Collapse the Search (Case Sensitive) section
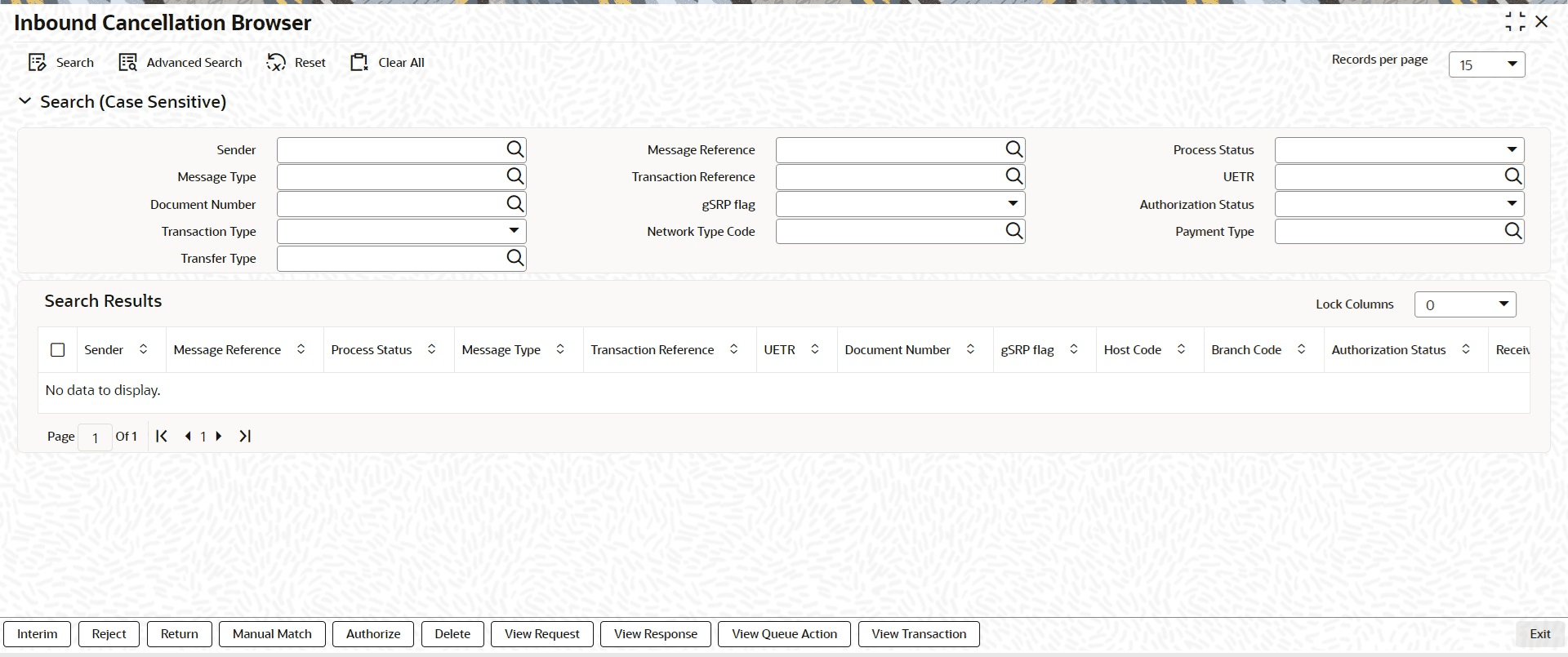Viewport: 1568px width, 657px height. pyautogui.click(x=24, y=101)
